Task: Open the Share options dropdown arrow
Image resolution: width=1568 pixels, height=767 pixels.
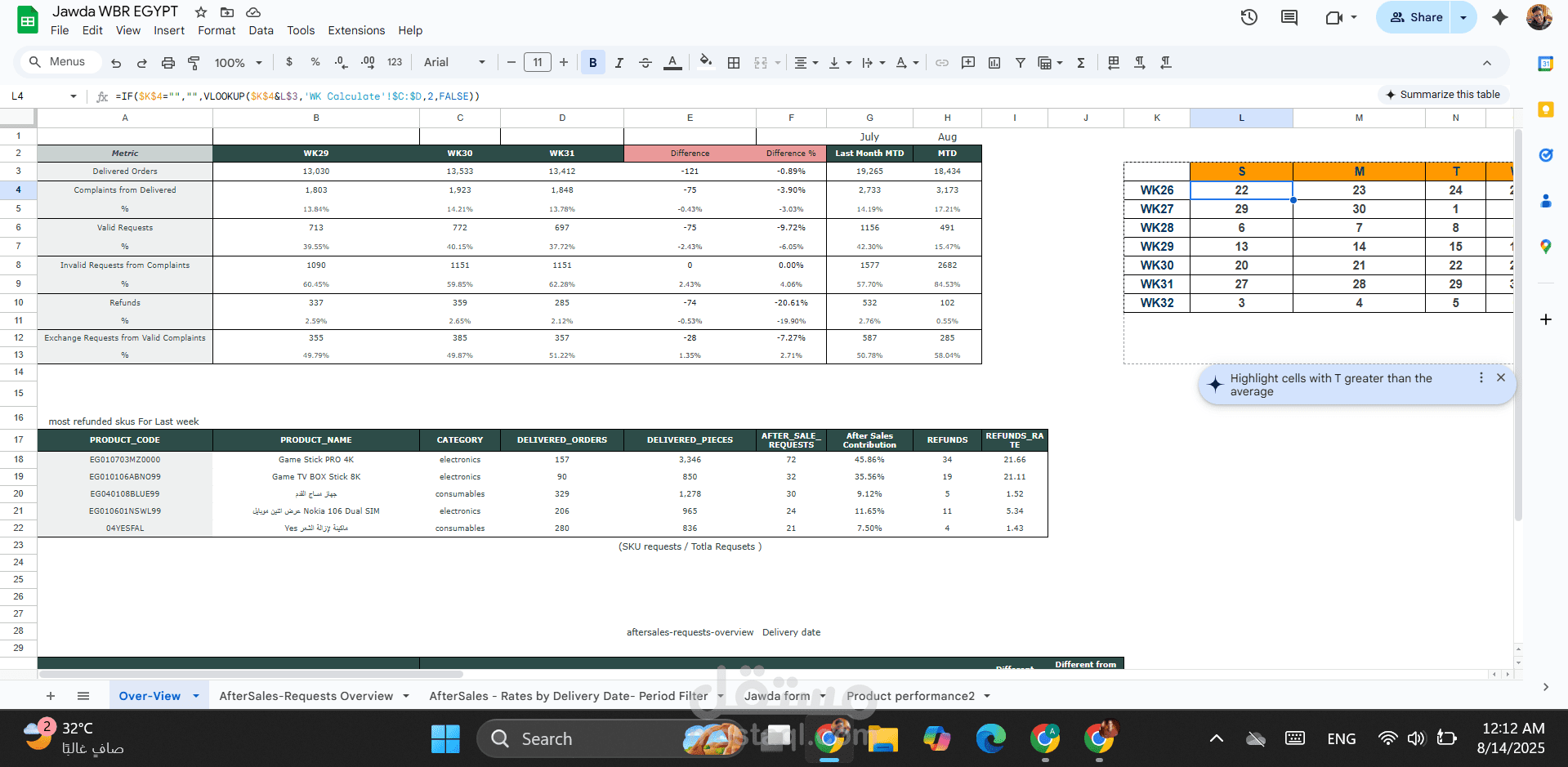Action: tap(1463, 17)
